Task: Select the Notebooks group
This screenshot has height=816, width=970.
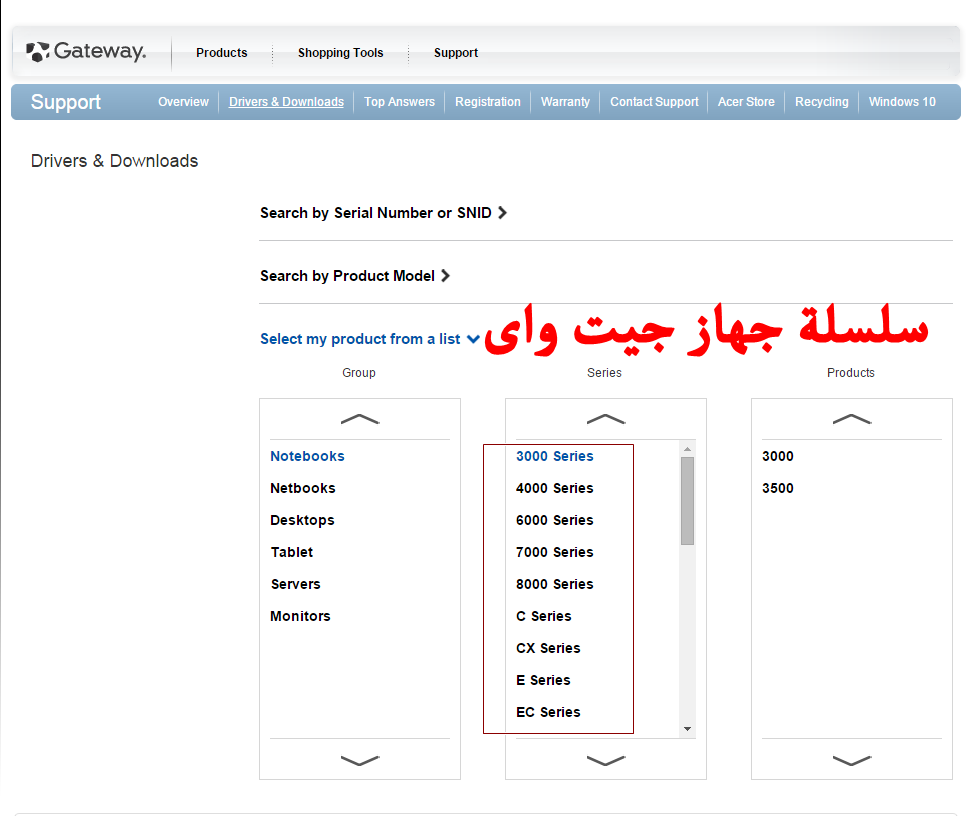Action: point(307,456)
